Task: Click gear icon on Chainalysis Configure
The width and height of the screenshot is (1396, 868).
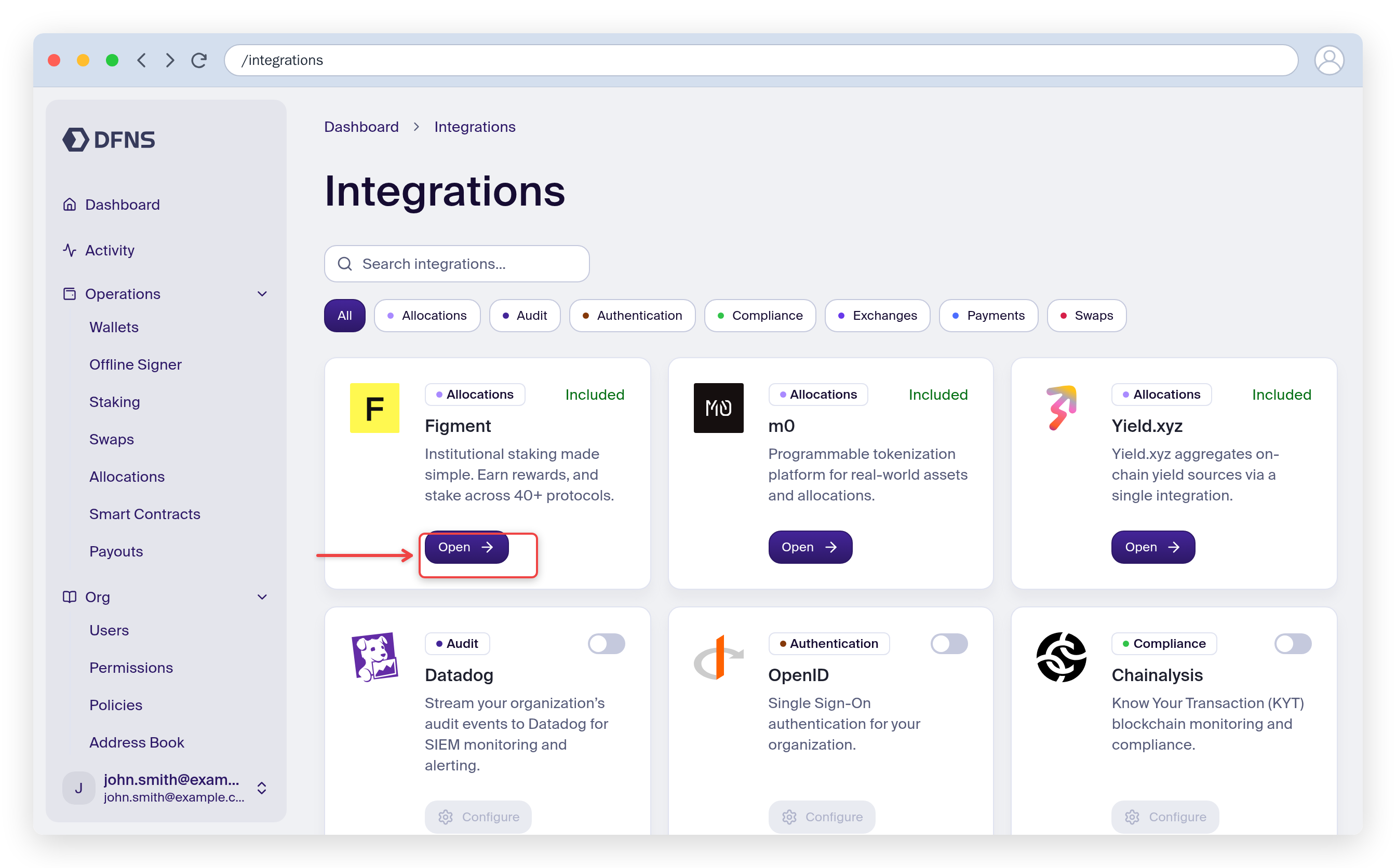Action: click(x=1132, y=817)
